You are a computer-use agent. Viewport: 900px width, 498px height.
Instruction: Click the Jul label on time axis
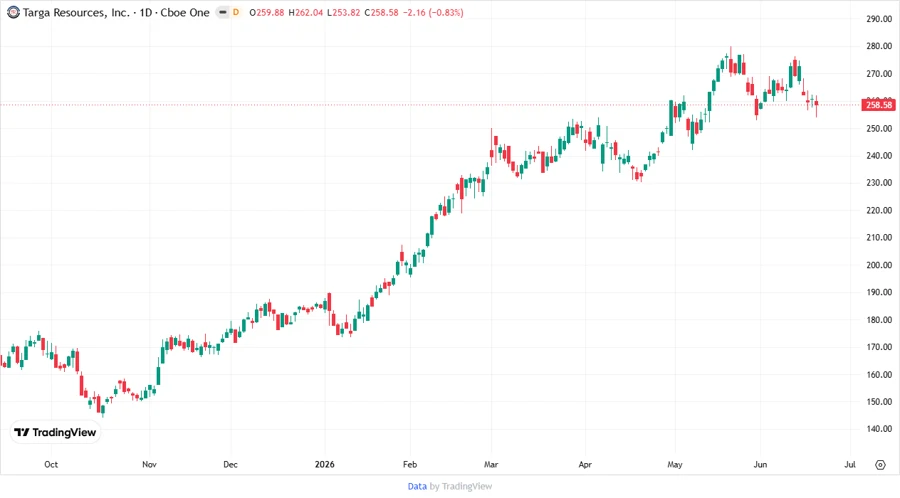849,464
